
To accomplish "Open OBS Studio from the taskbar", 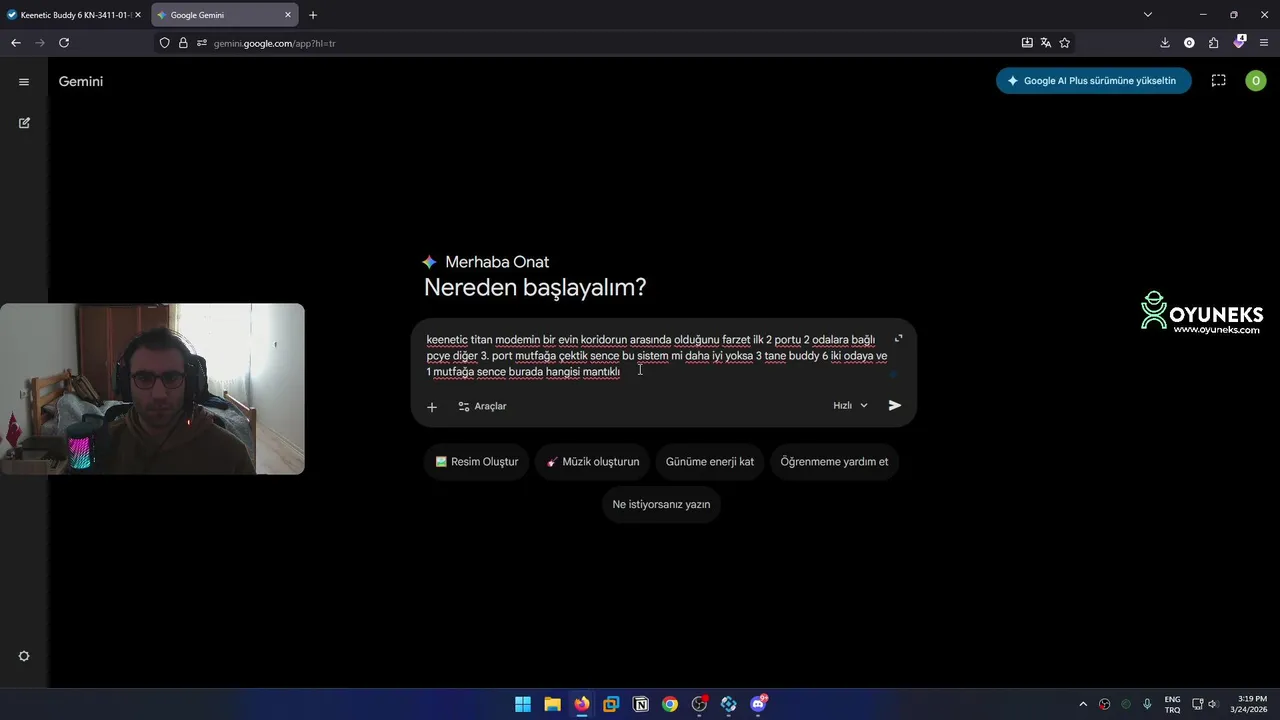I will click(x=699, y=704).
